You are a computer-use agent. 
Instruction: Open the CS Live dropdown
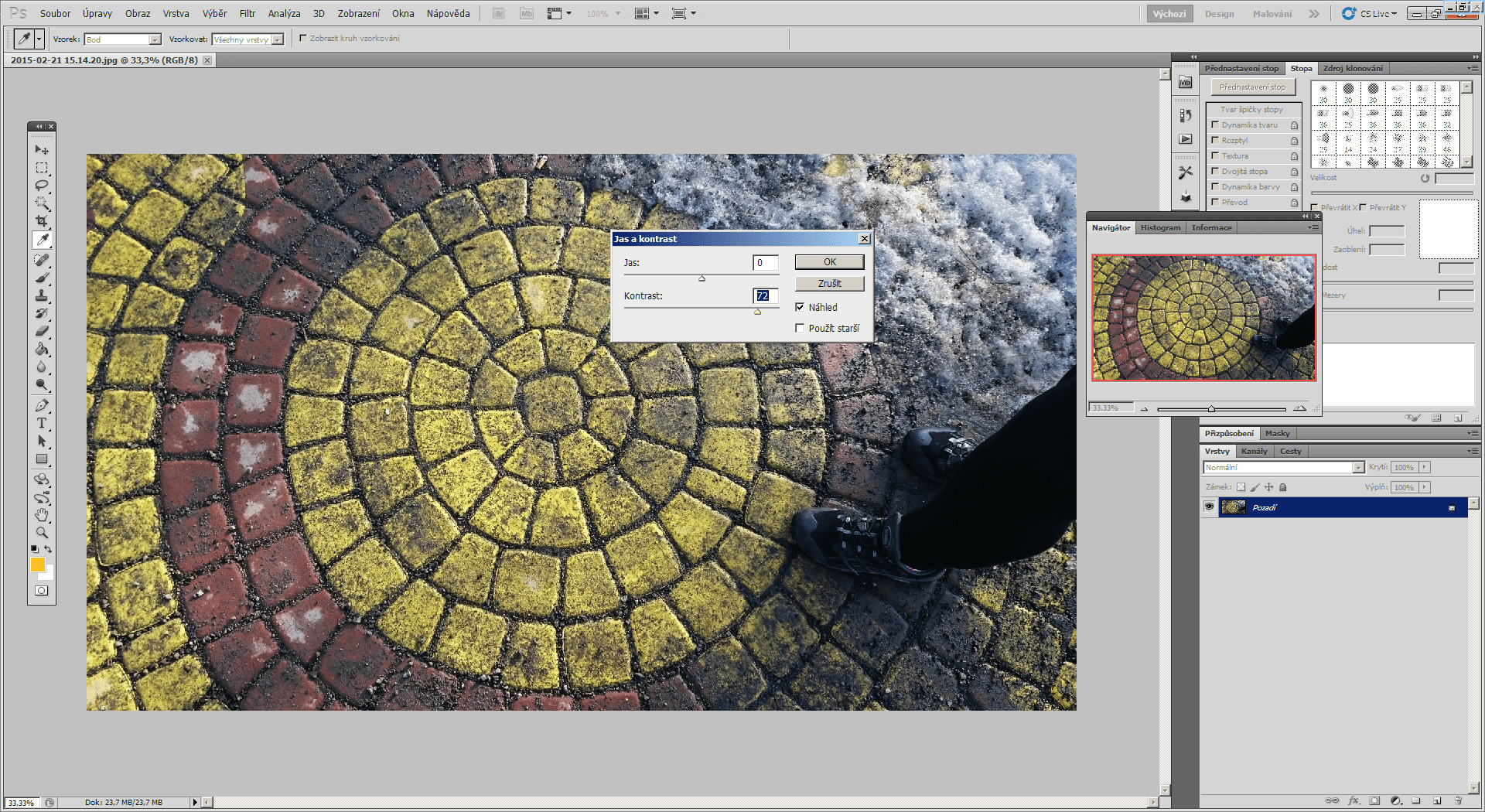[1370, 13]
